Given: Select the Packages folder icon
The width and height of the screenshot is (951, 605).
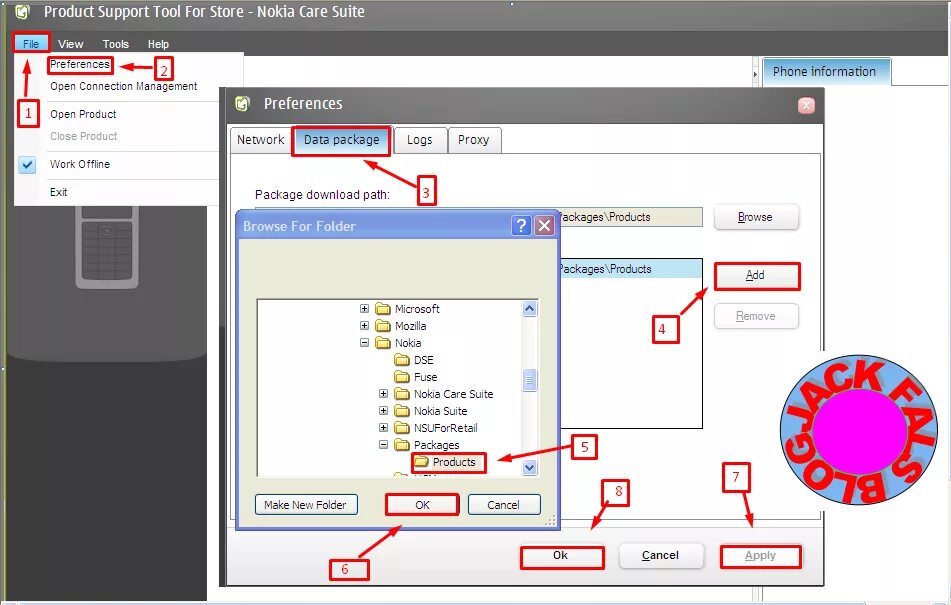Looking at the screenshot, I should point(402,444).
